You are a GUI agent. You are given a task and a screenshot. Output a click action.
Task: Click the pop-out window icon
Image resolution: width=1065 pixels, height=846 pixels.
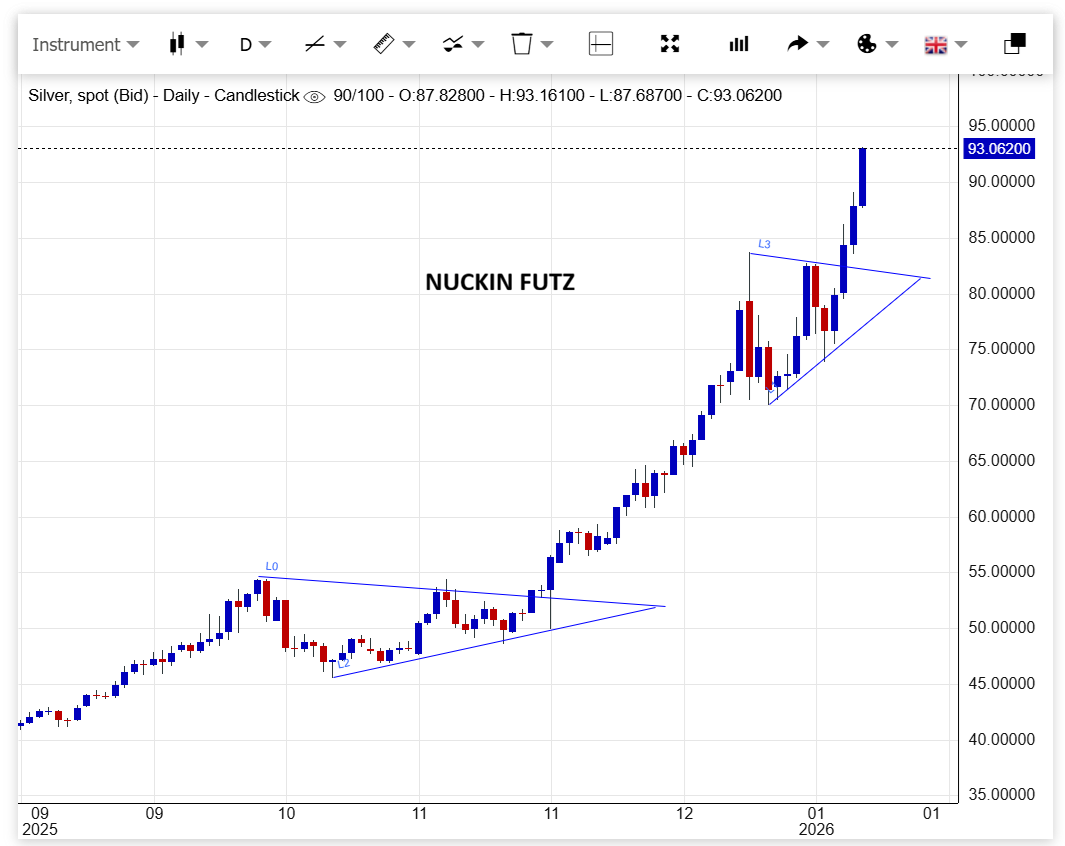1014,44
